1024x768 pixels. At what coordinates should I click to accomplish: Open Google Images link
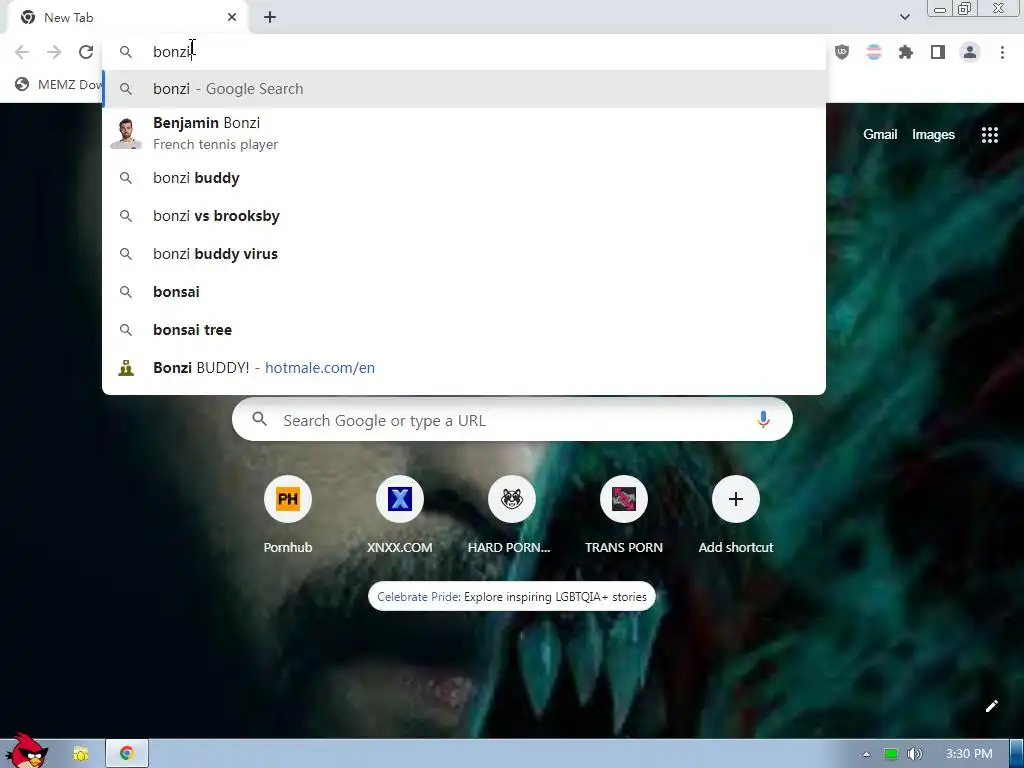(933, 135)
